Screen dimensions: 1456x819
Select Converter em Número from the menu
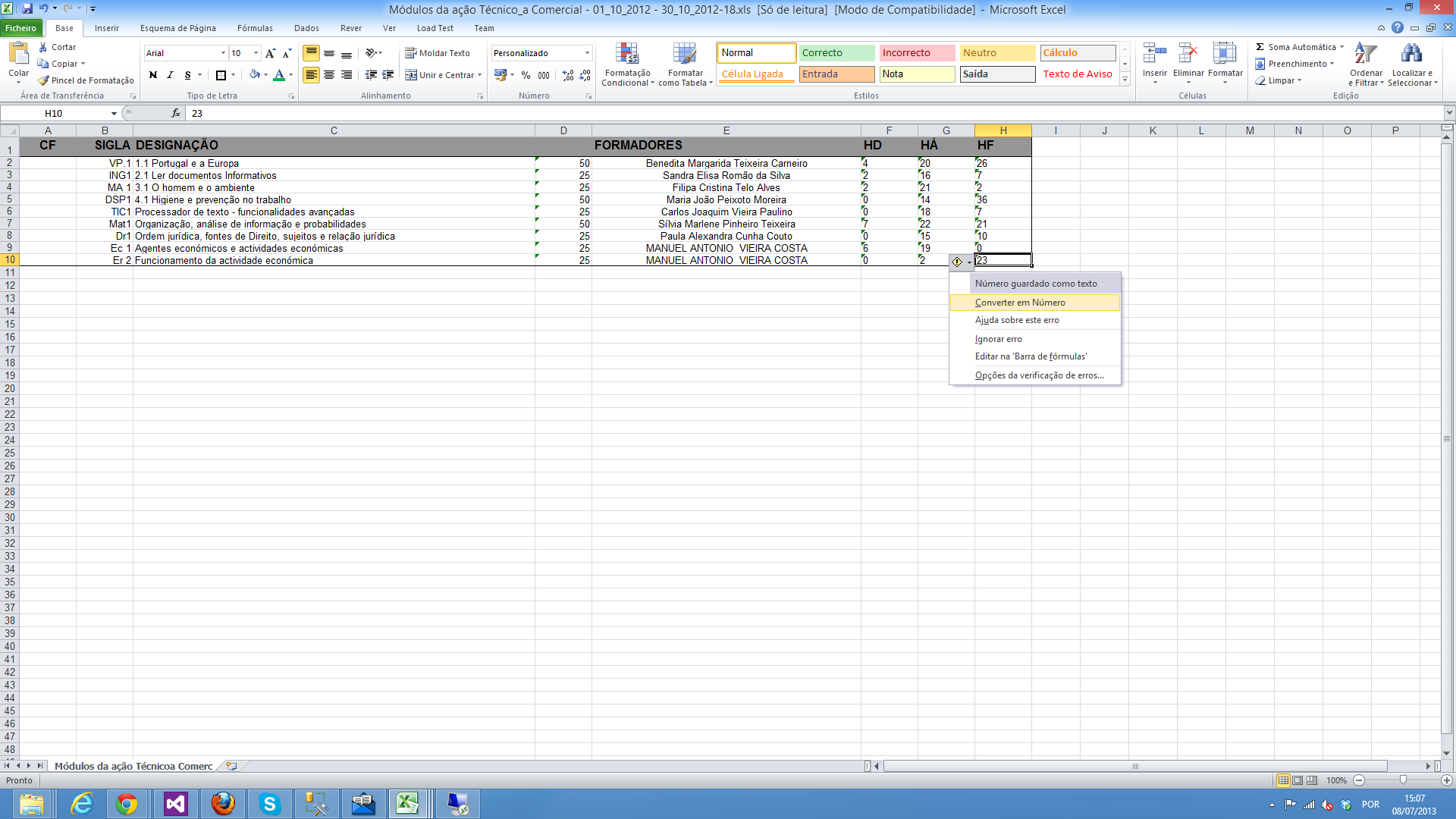(1020, 303)
